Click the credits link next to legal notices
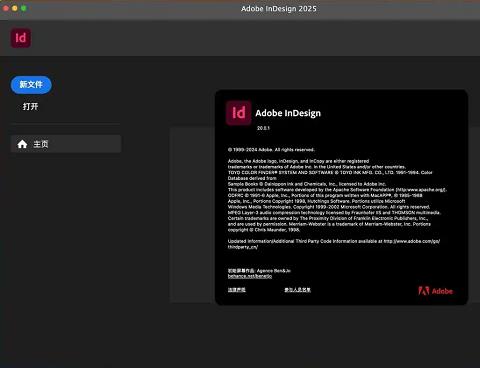Image resolution: width=480 pixels, height=368 pixels. [297, 290]
